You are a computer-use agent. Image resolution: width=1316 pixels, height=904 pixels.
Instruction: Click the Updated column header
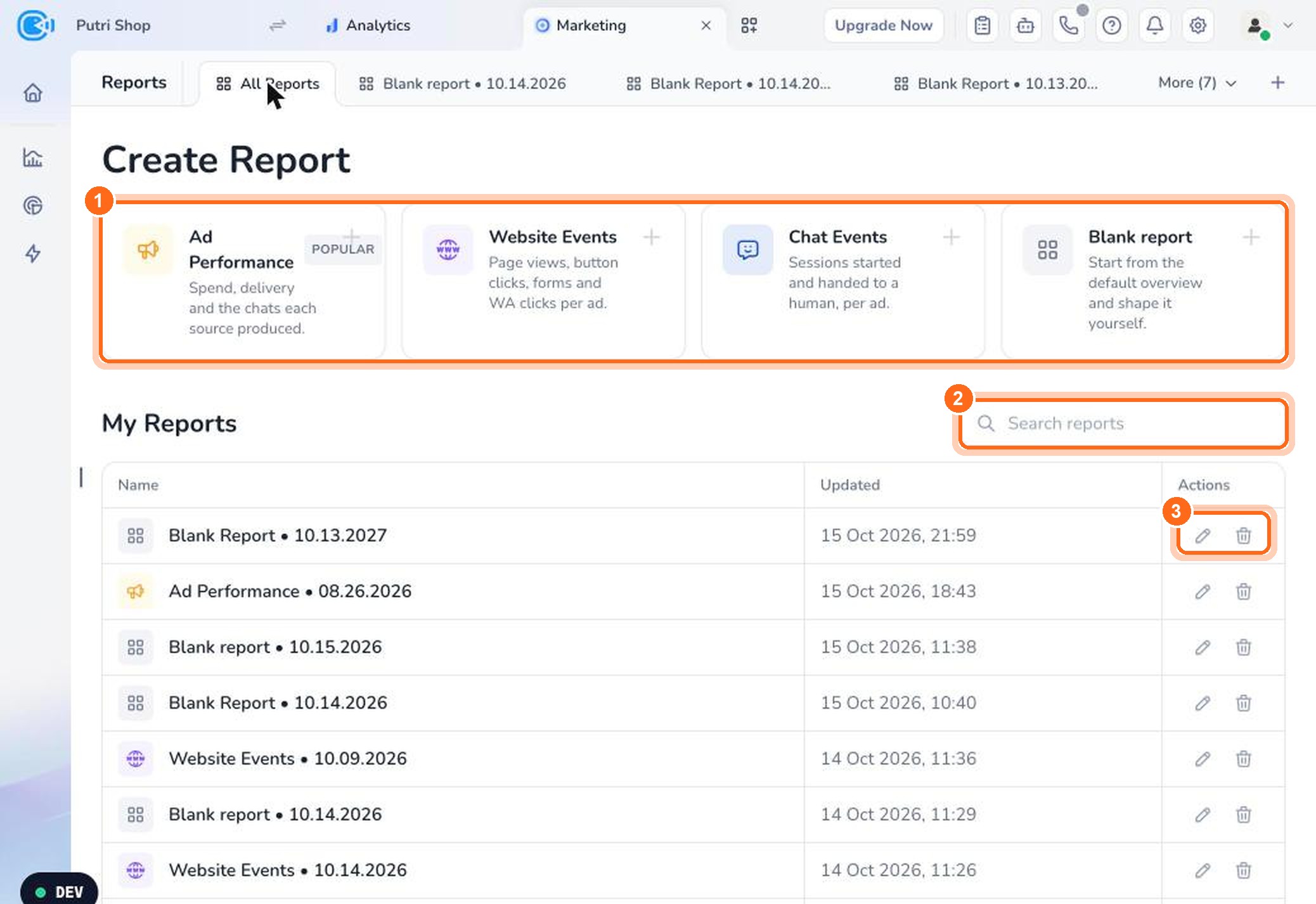tap(850, 485)
